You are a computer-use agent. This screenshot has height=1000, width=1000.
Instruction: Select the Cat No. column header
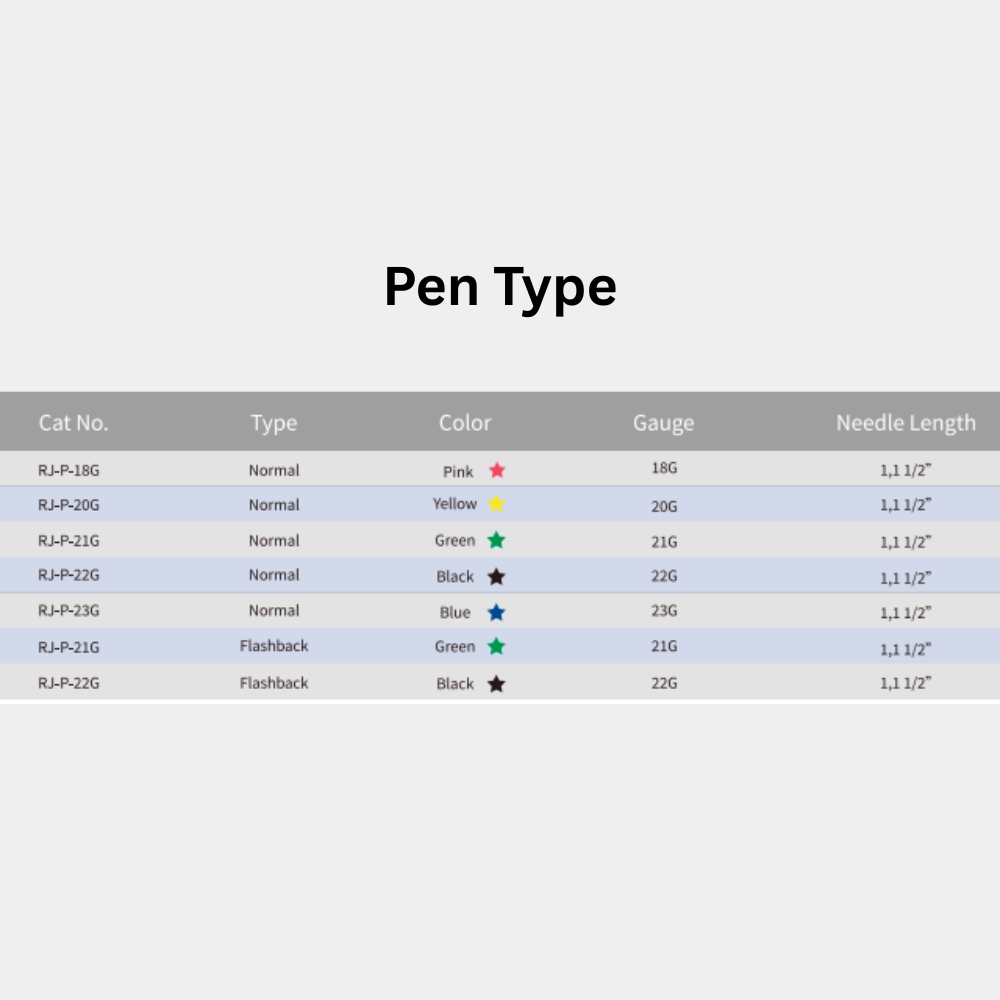(73, 423)
